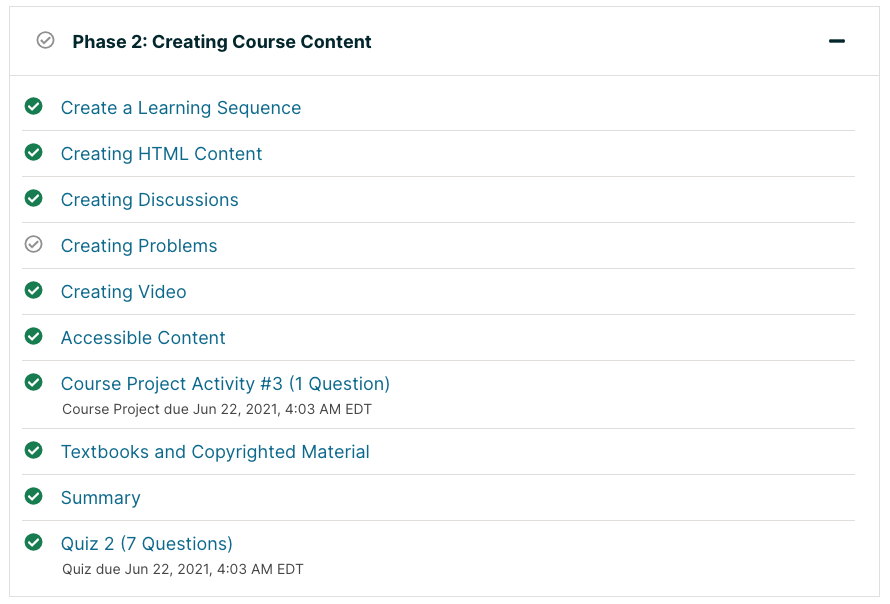This screenshot has height=604, width=890.
Task: Click the empty completion circle for Creating Problems
Action: (x=33, y=244)
